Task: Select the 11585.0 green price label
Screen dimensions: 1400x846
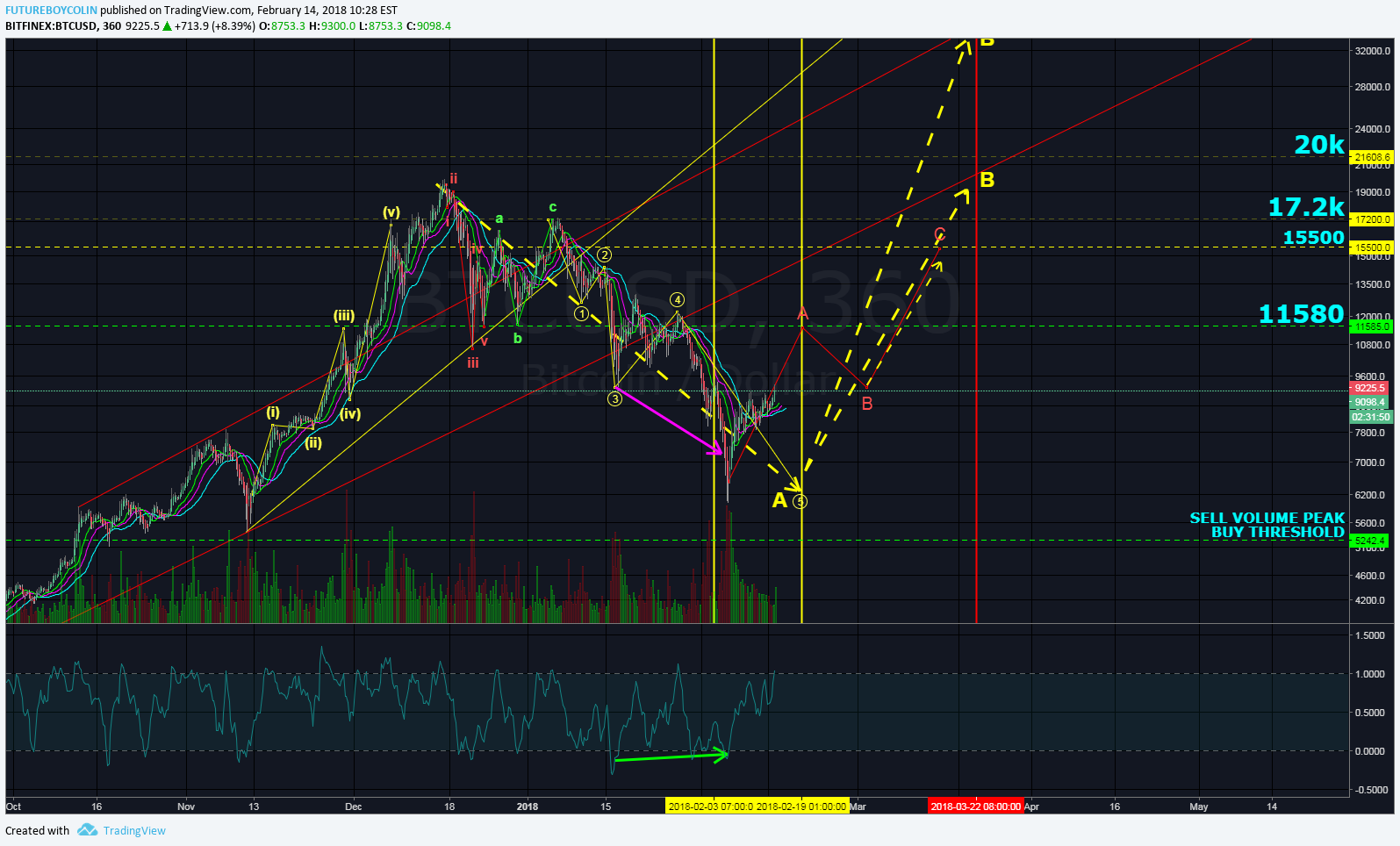Action: coord(1372,326)
